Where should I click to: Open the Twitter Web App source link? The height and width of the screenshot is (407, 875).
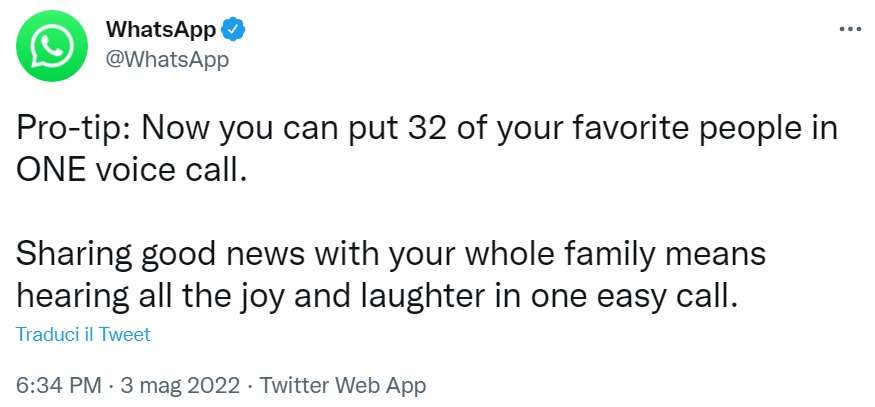click(343, 386)
